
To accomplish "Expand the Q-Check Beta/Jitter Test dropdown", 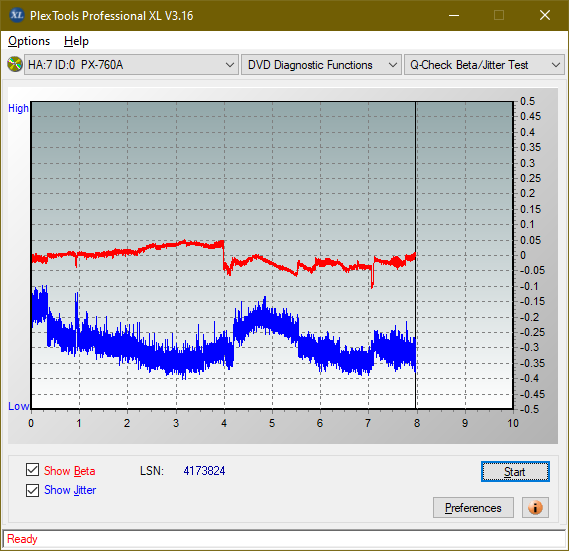I will click(x=484, y=65).
